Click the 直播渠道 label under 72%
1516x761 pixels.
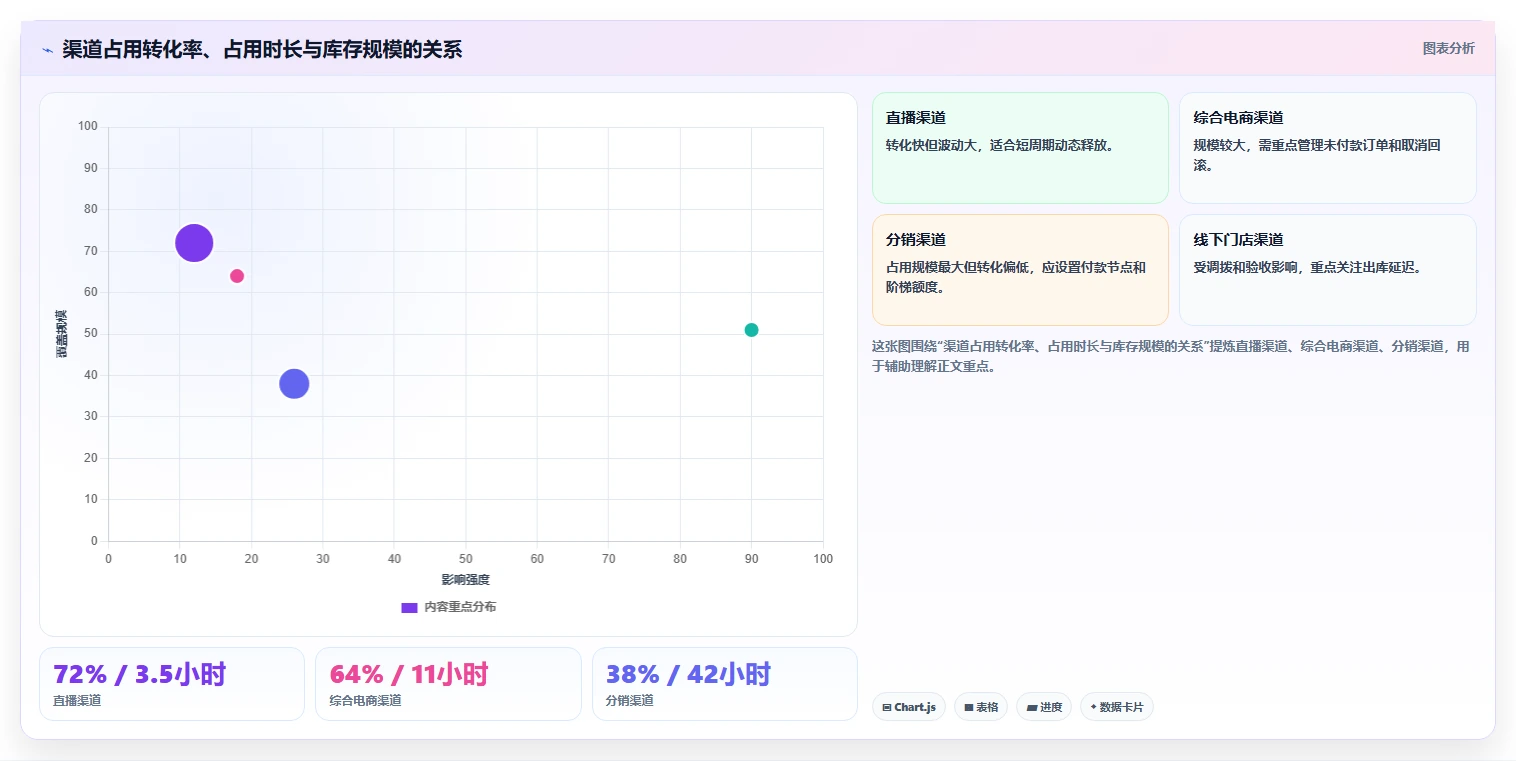(x=77, y=701)
